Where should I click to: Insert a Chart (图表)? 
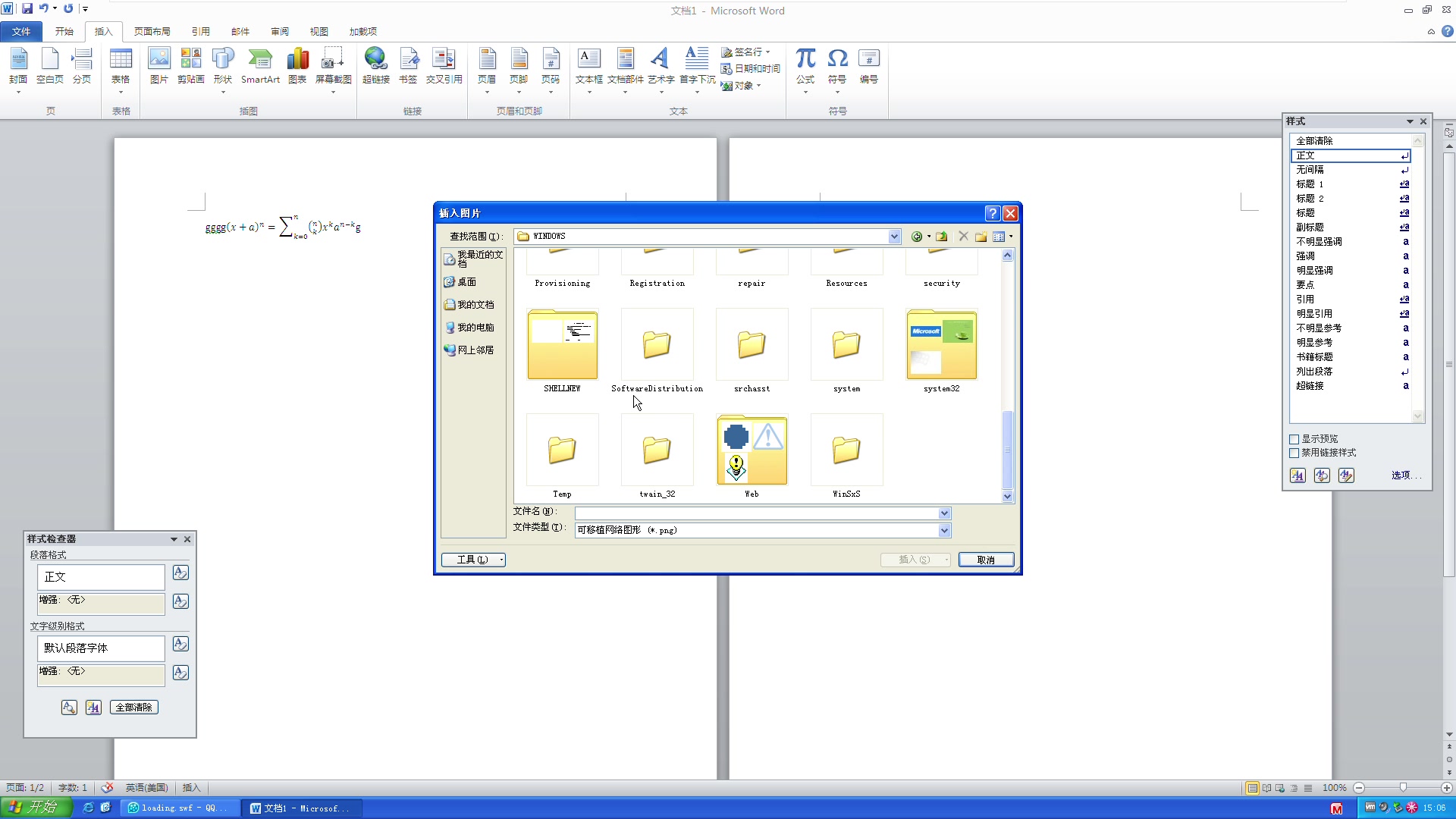[297, 67]
